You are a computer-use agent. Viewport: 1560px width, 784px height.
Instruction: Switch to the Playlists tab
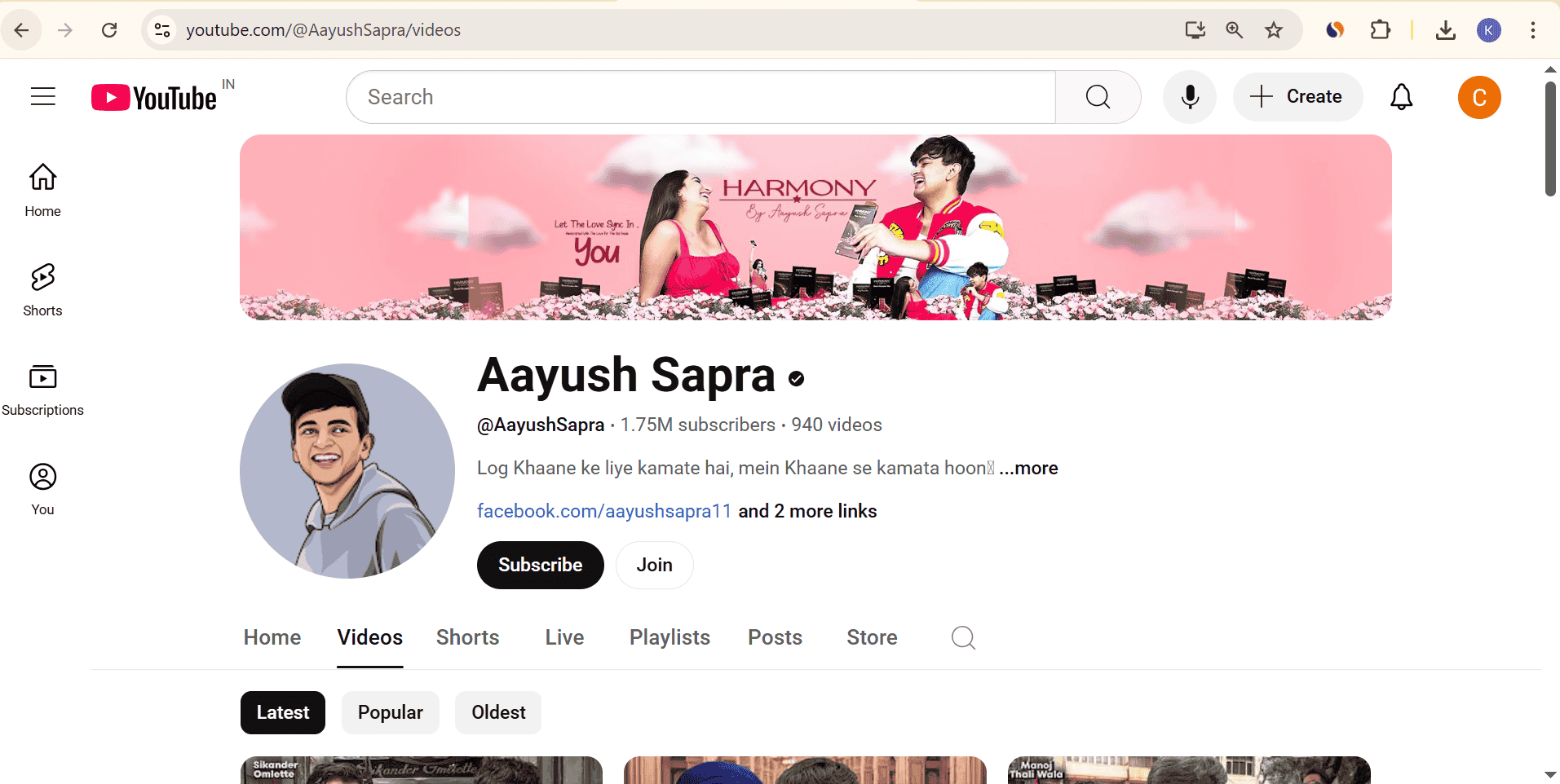pyautogui.click(x=670, y=637)
